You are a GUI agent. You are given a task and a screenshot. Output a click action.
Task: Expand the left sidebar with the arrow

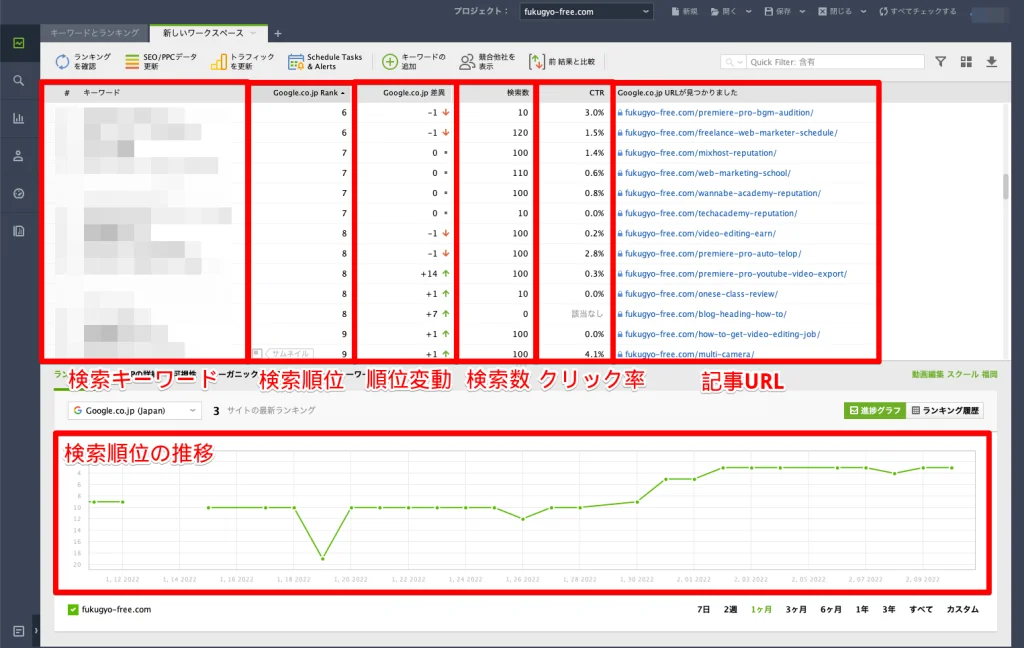(36, 631)
